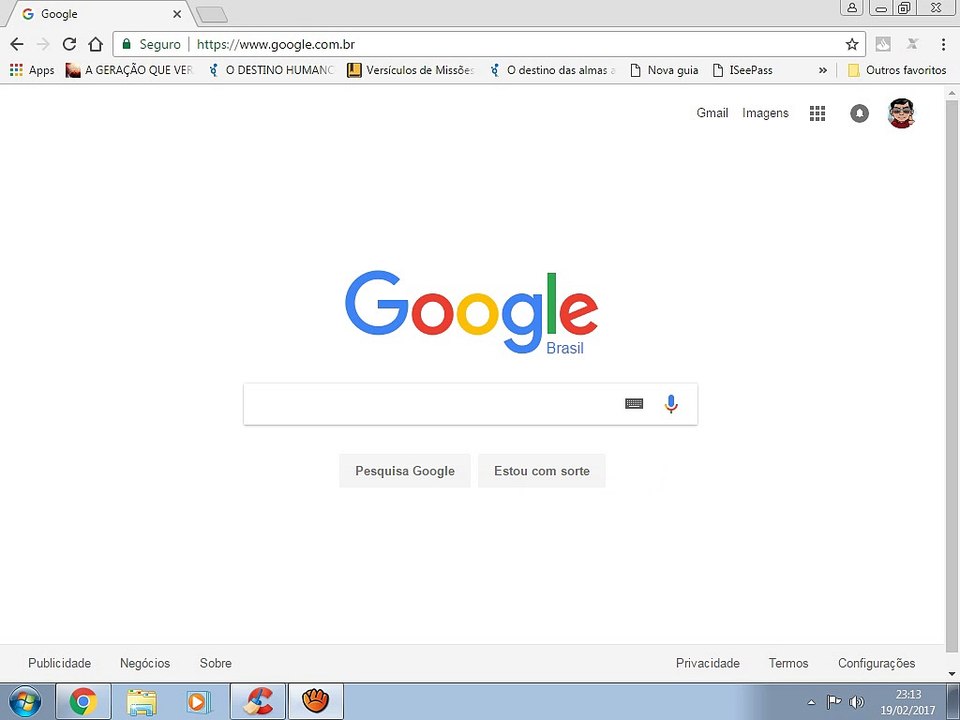This screenshot has height=720, width=960.
Task: Click the extension icon next to the star
Action: (x=882, y=44)
